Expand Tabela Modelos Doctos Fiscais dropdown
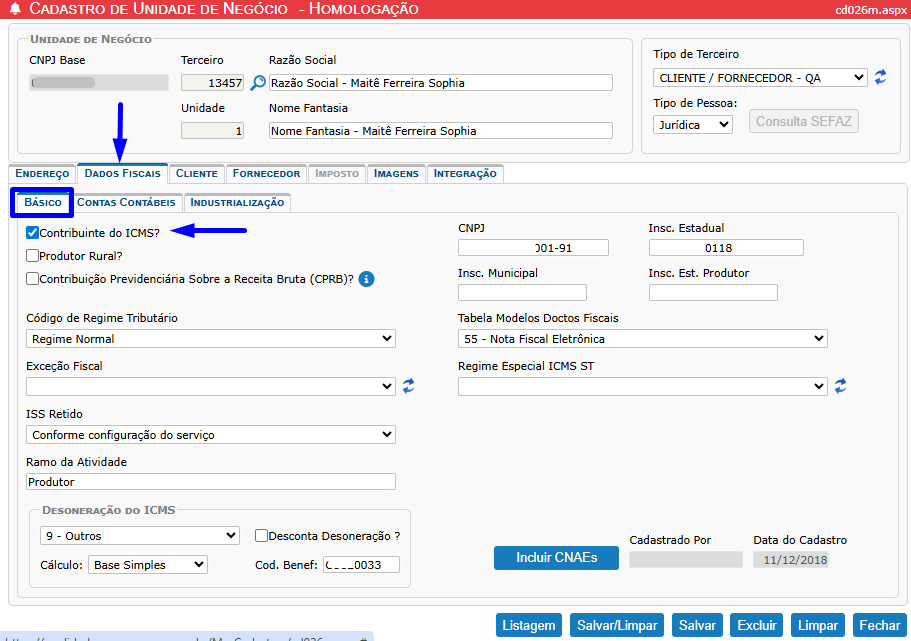Viewport: 911px width, 641px height. (x=642, y=339)
